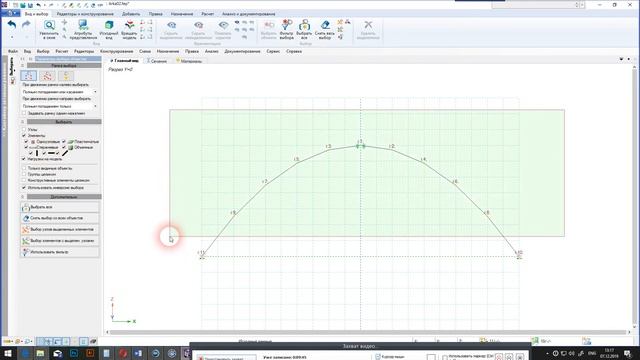Open the Photoshop taskbar icon
Image resolution: width=640 pixels, height=360 pixels.
[x=74, y=353]
